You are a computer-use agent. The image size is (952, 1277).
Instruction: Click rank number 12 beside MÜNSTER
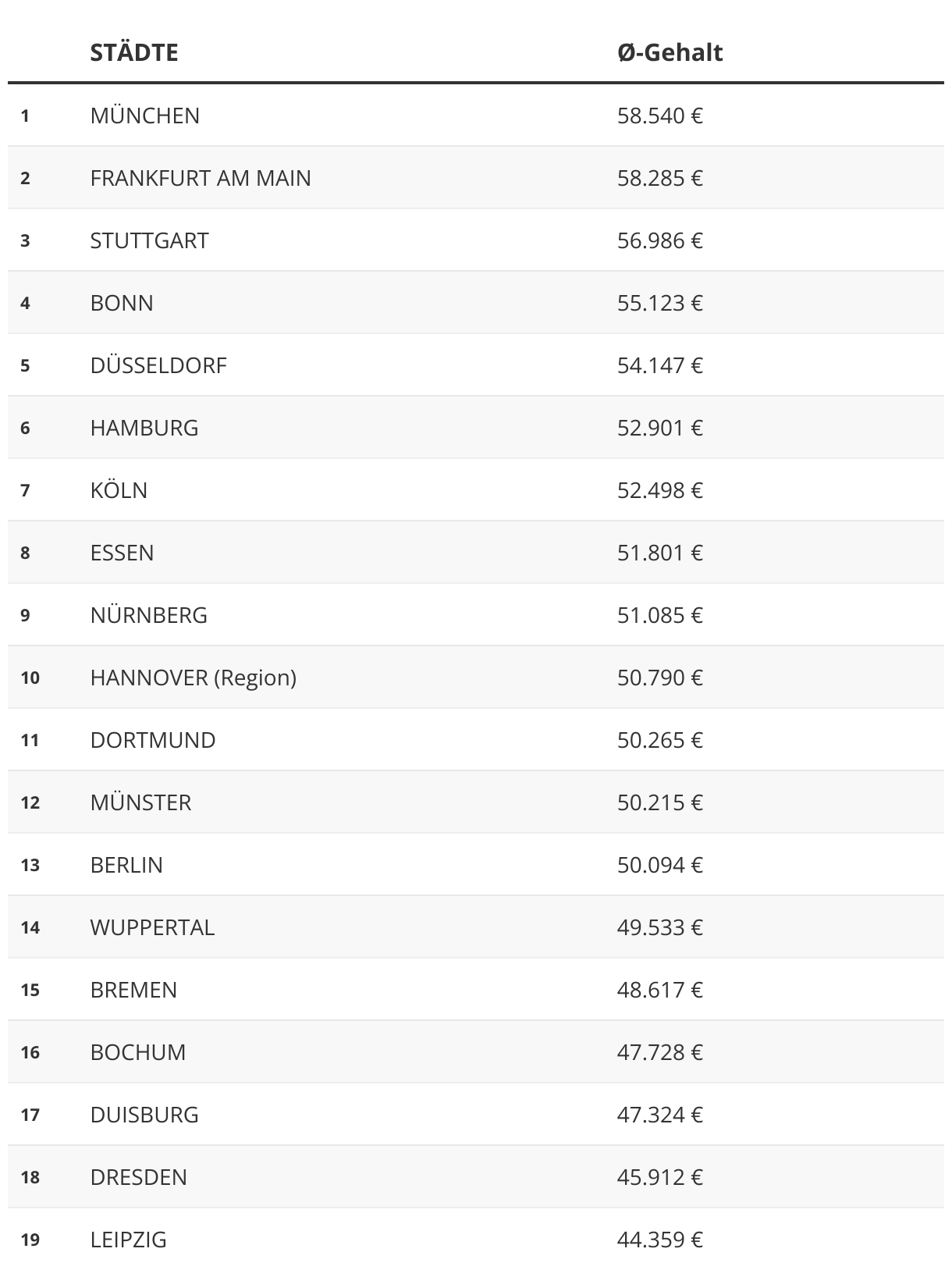coord(30,802)
